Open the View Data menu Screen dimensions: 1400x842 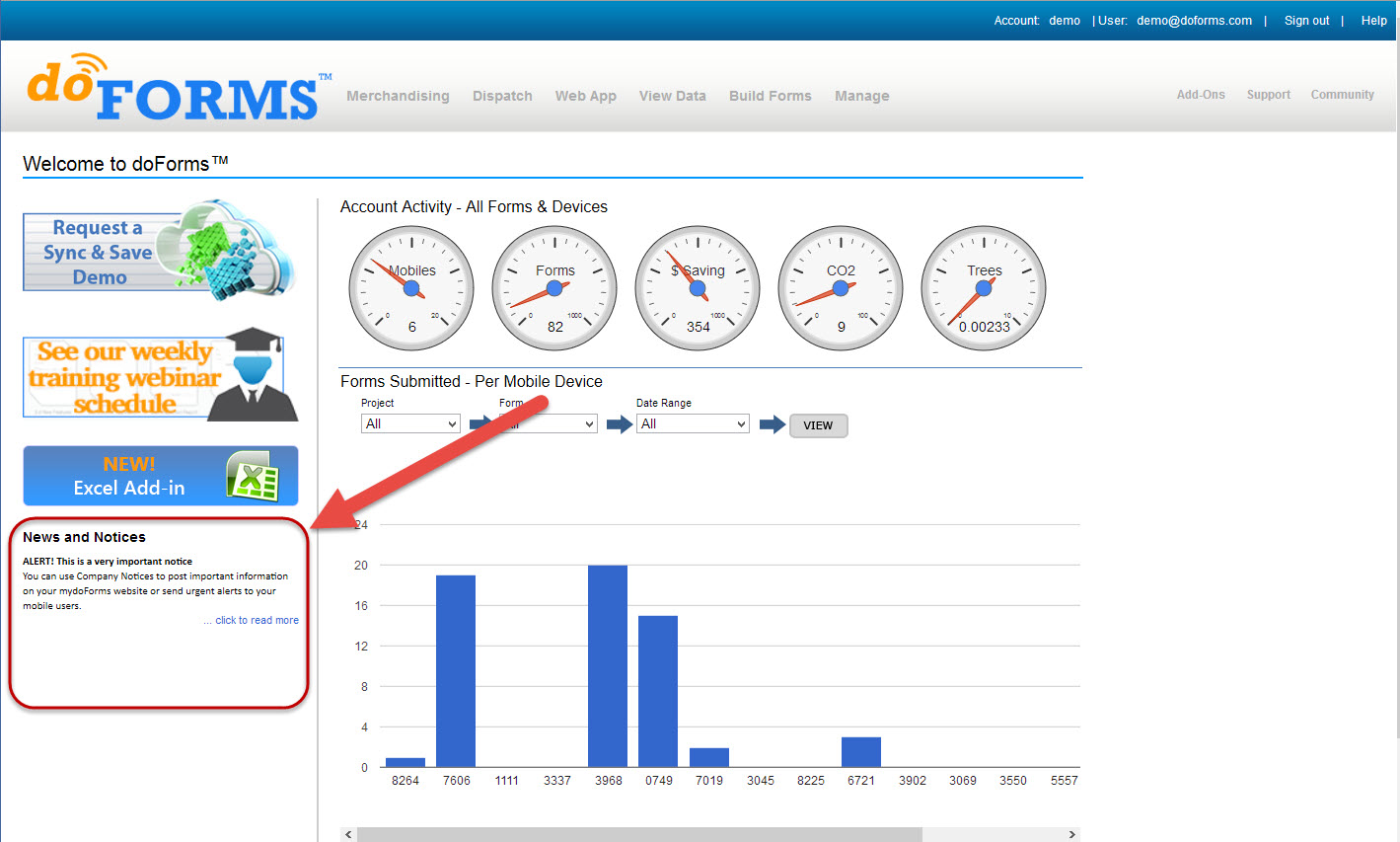[x=672, y=96]
